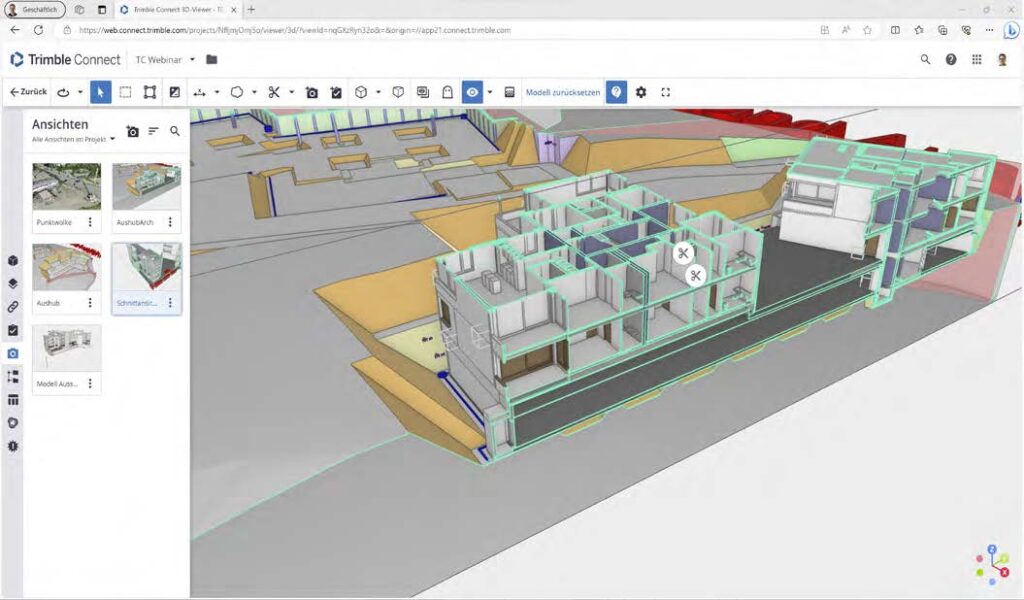Click the camera snapshot toolbar icon
Viewport: 1024px width, 600px height.
312,92
